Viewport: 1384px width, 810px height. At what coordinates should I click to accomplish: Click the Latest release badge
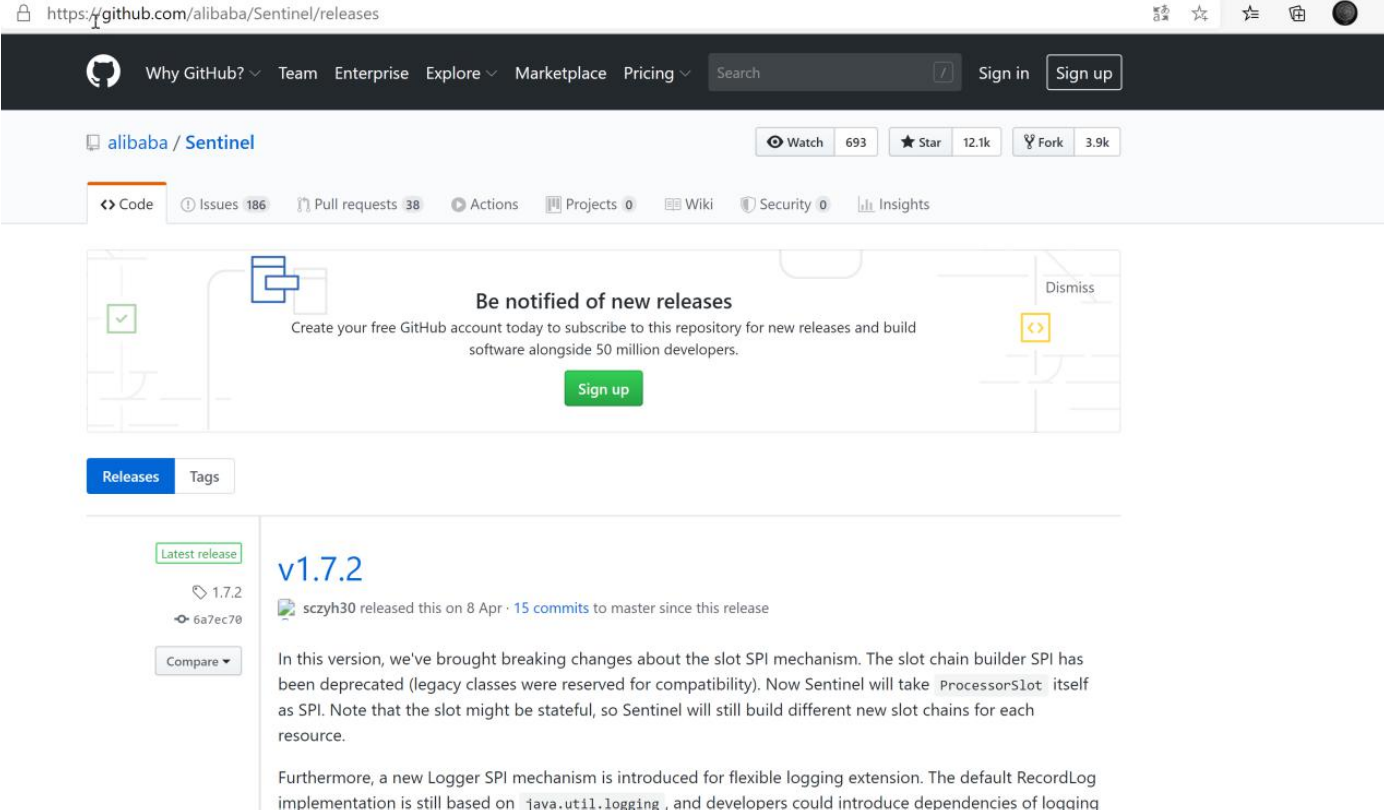point(199,554)
